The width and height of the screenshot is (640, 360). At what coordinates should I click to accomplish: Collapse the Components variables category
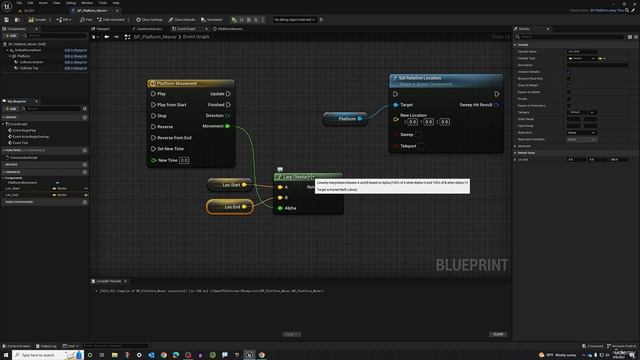(x=4, y=178)
